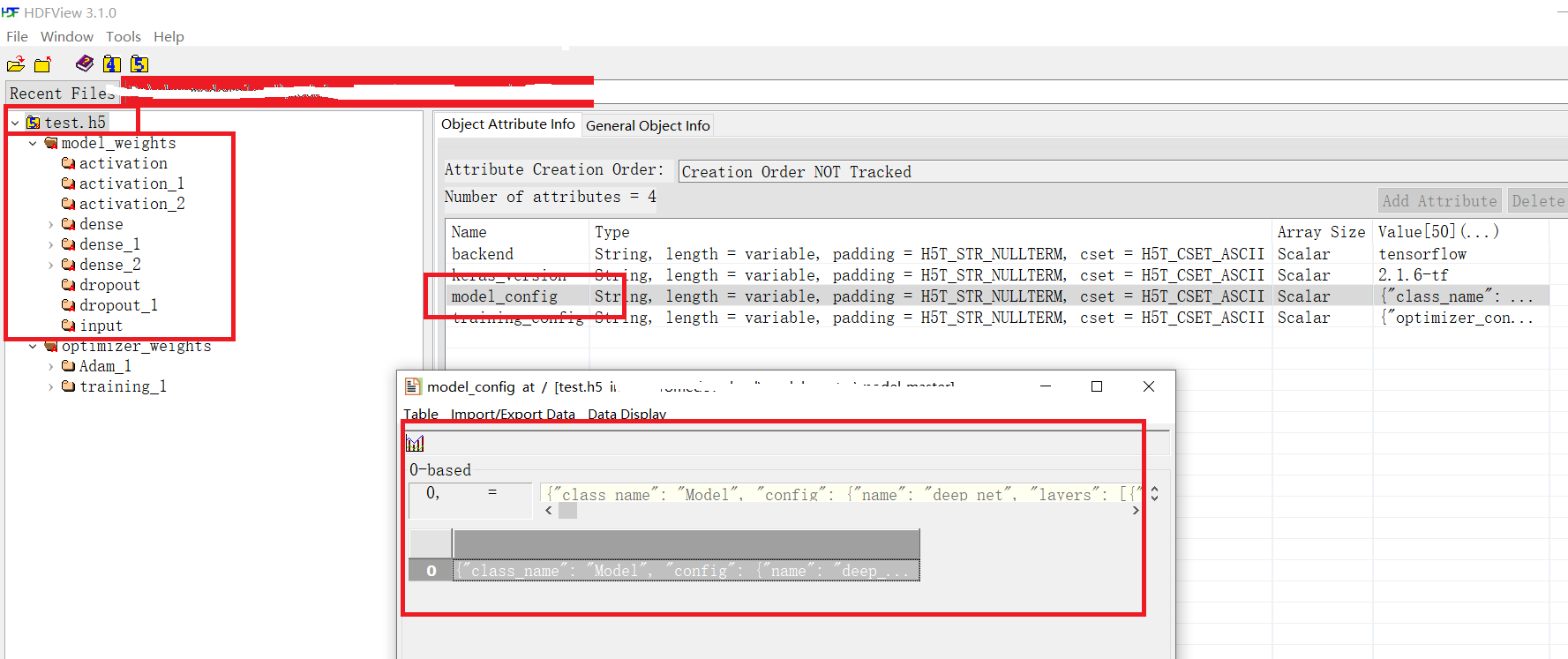Expand the dense group

(x=50, y=225)
